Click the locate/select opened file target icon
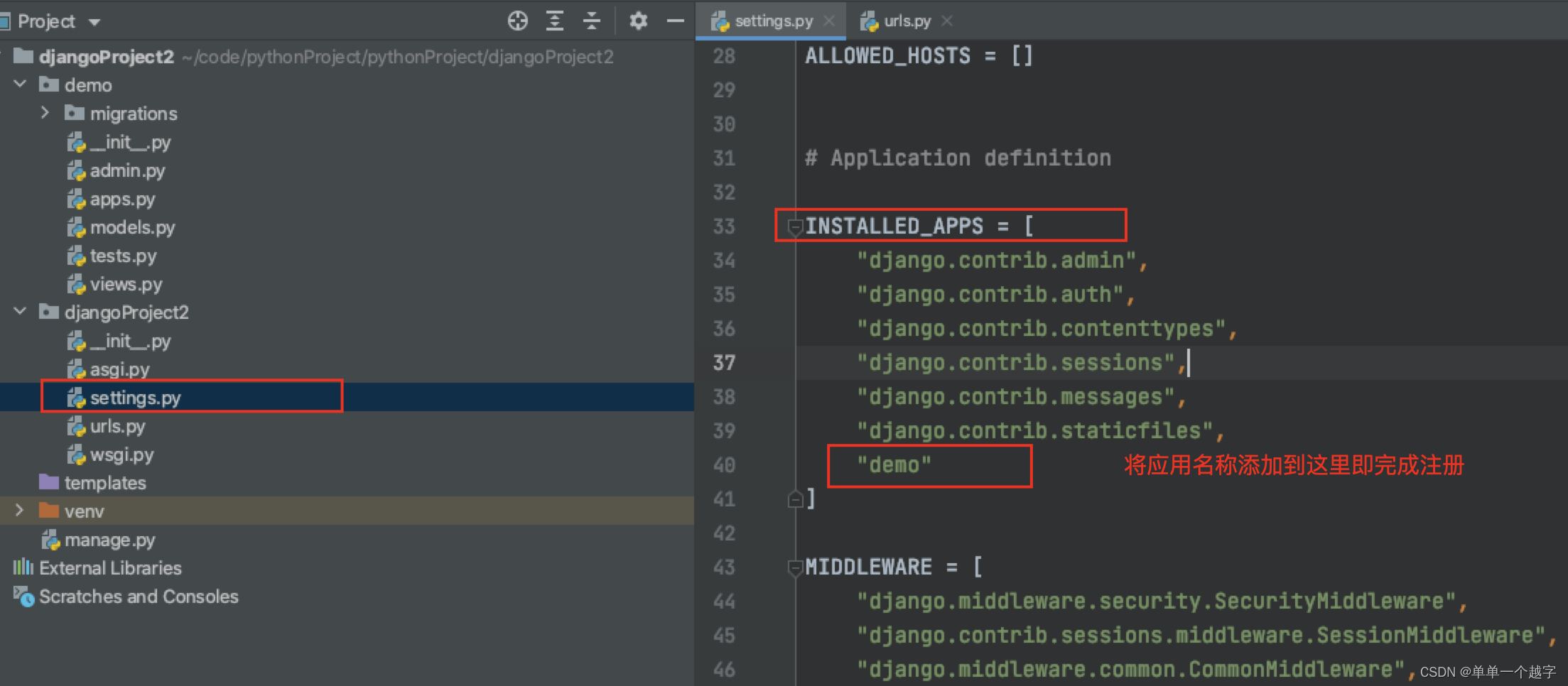The width and height of the screenshot is (1568, 686). [x=518, y=21]
